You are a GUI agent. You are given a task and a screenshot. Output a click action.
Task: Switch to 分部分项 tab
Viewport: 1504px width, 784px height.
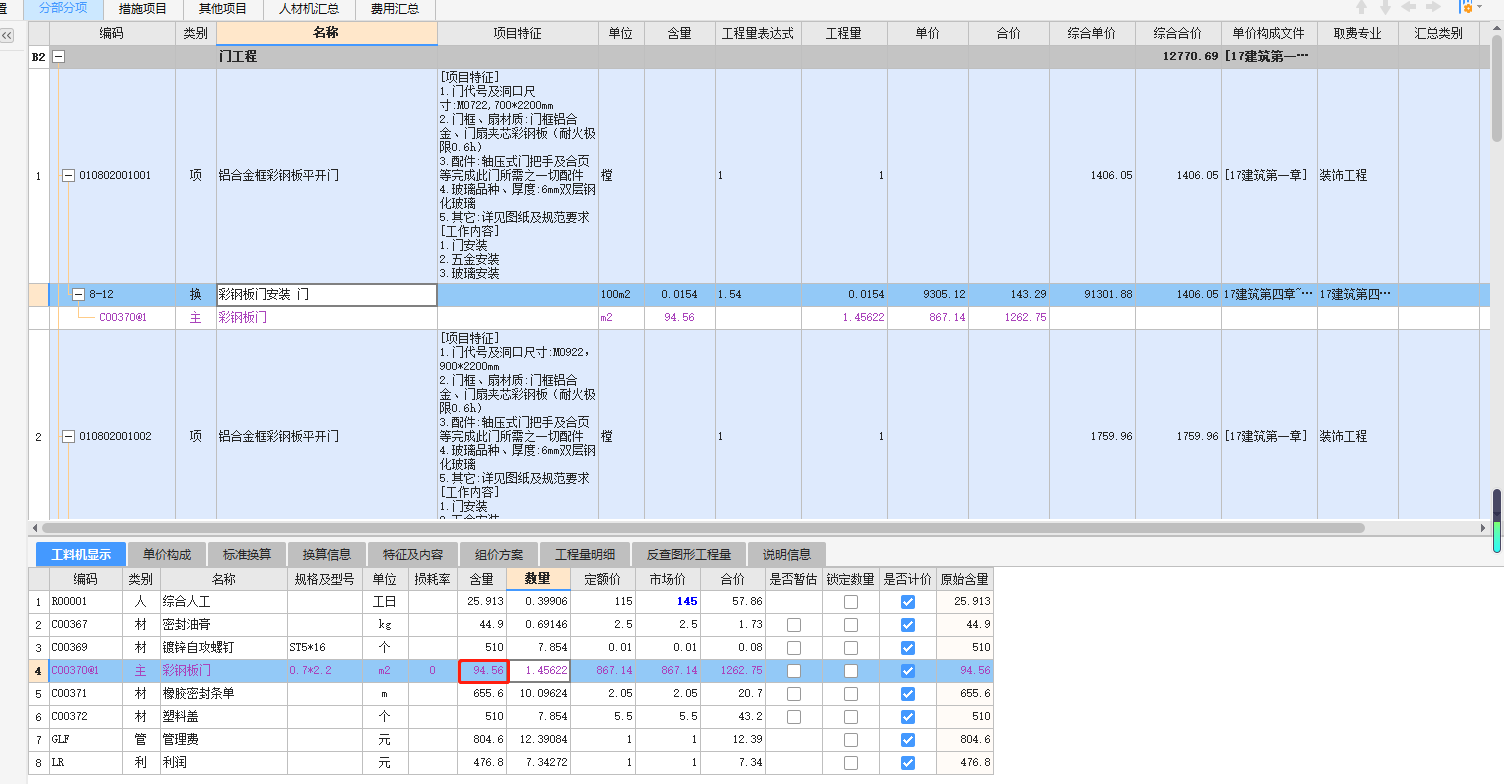tap(63, 9)
